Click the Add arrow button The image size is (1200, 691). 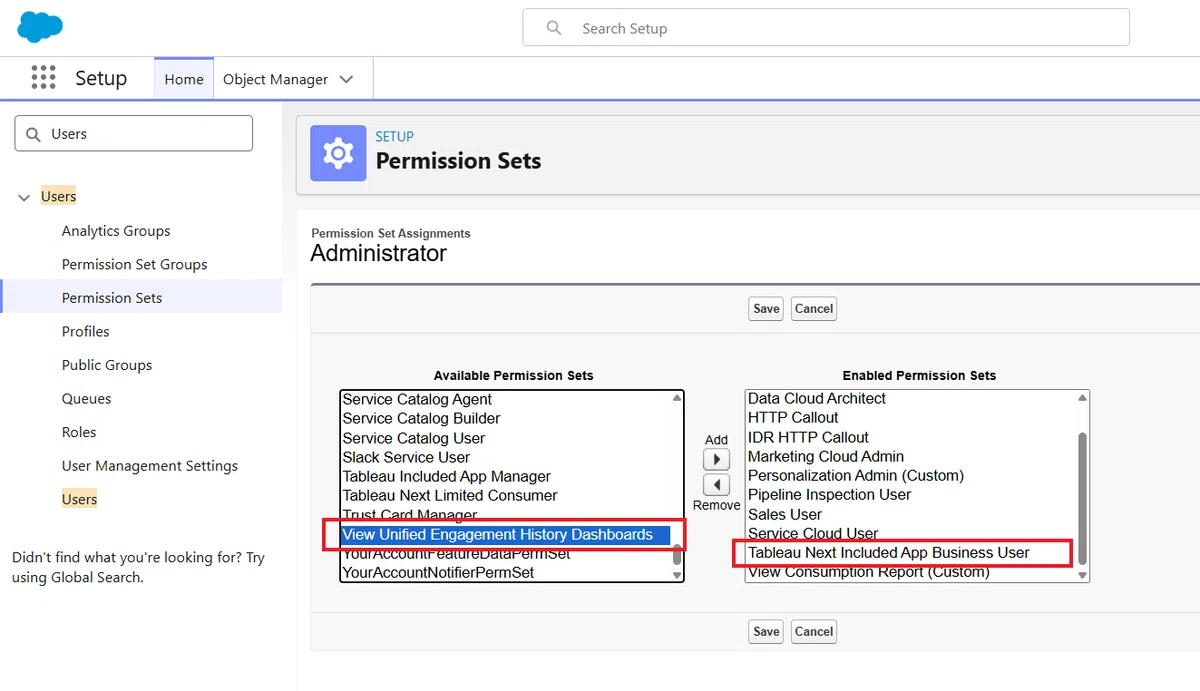[716, 459]
